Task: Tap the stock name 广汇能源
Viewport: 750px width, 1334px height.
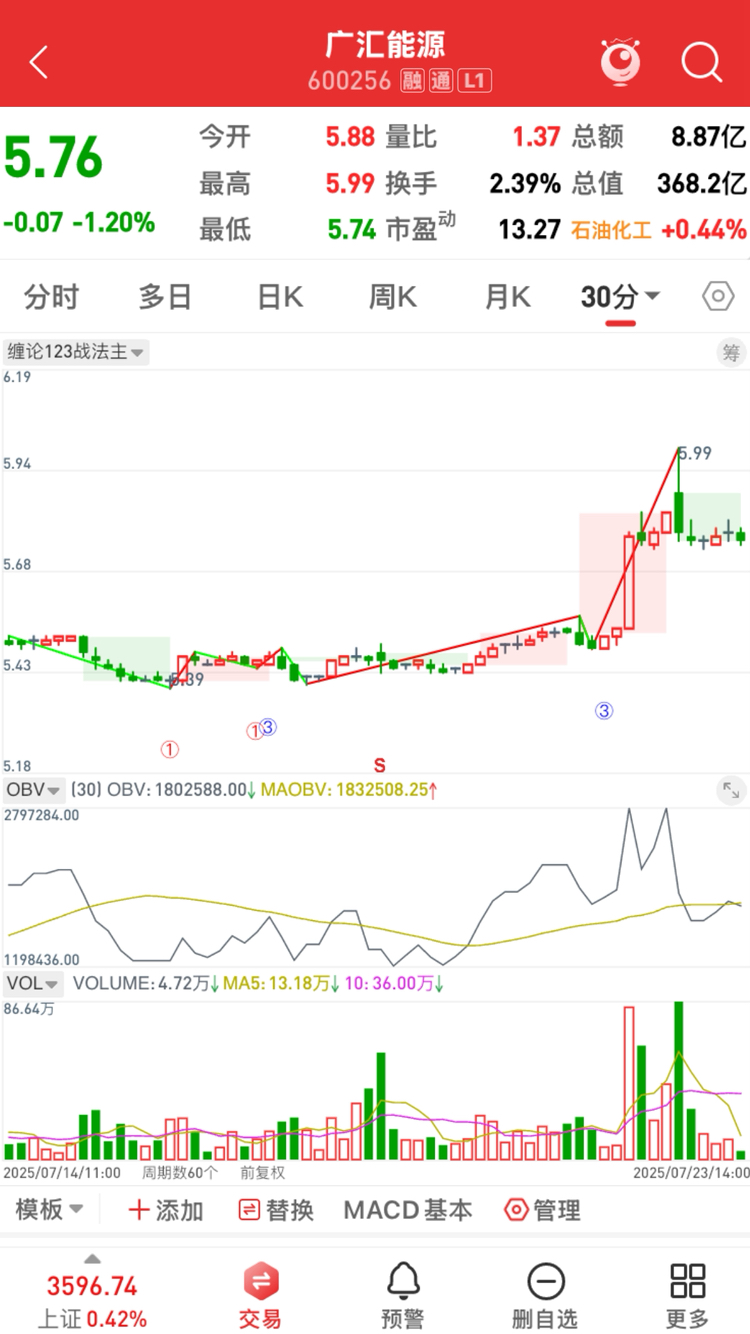Action: (385, 44)
